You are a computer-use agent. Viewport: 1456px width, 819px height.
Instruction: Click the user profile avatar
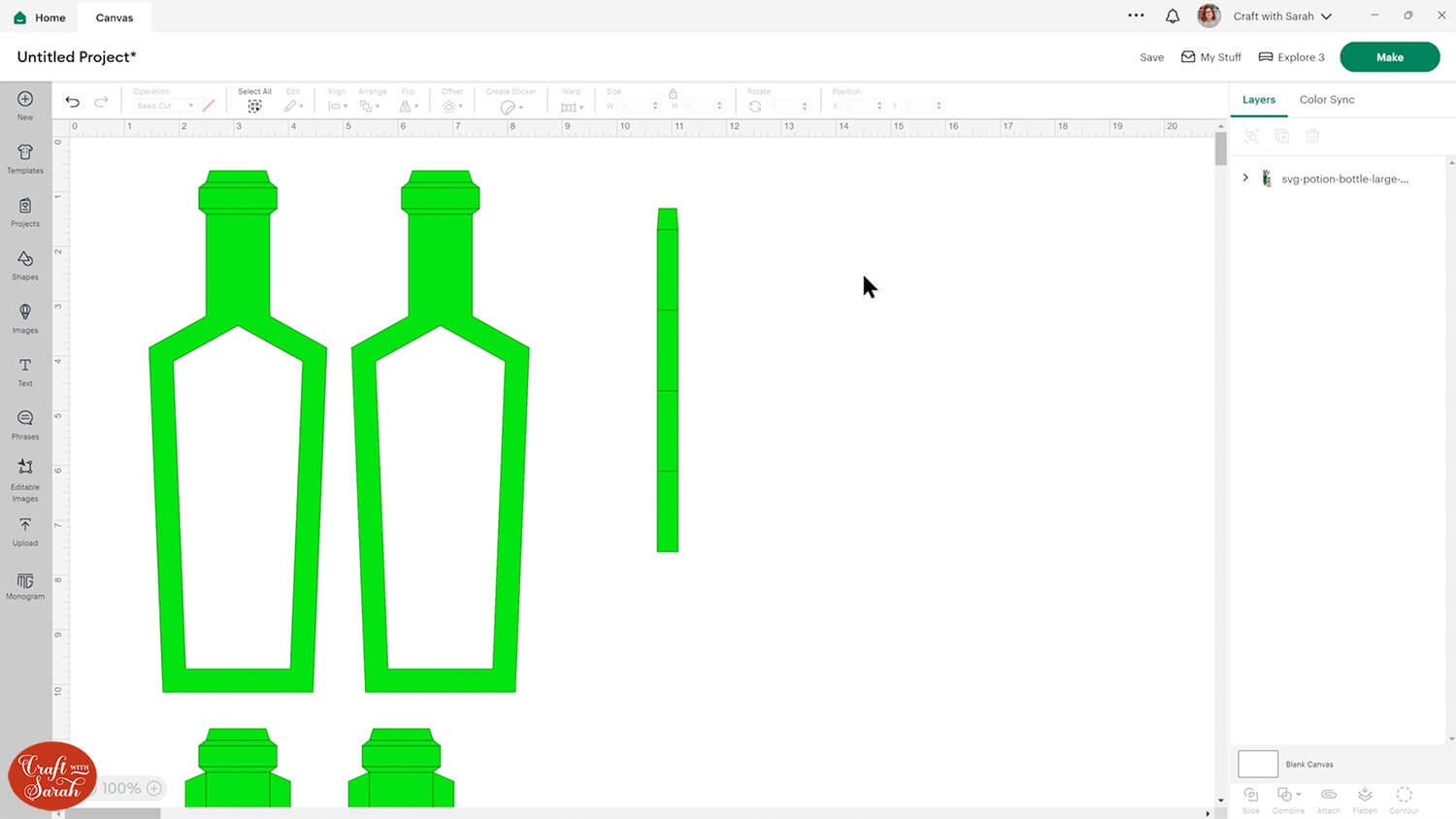1208,16
